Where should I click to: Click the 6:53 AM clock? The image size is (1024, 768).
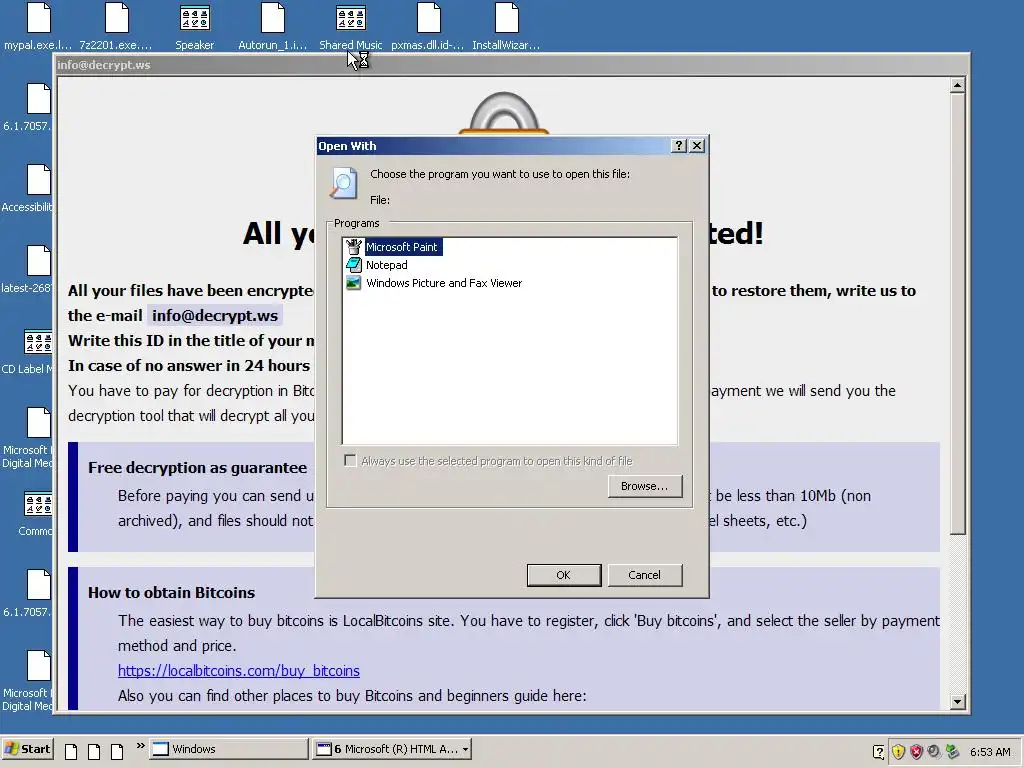tap(990, 752)
